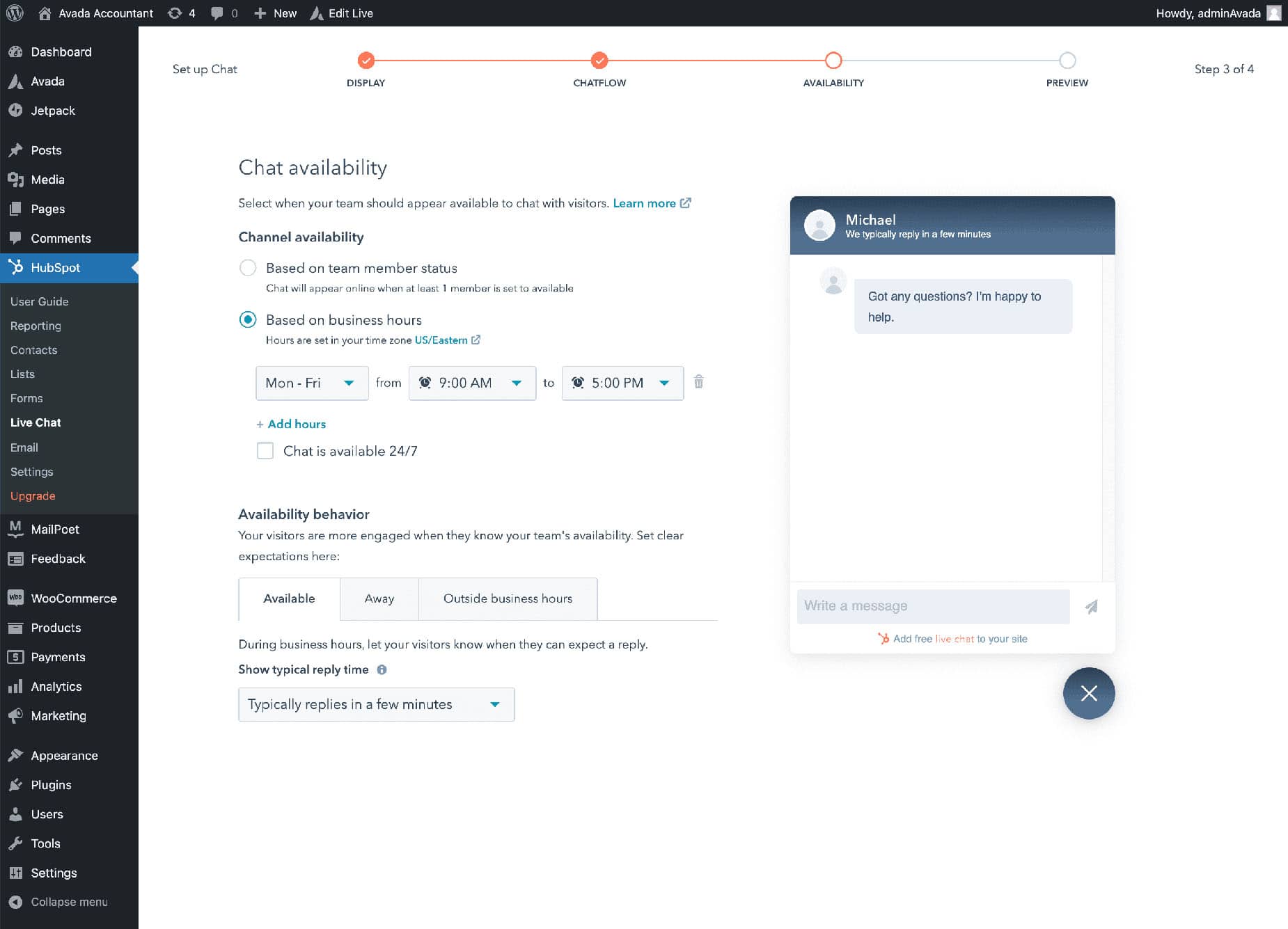
Task: Click the Availability step marker
Action: tap(833, 61)
